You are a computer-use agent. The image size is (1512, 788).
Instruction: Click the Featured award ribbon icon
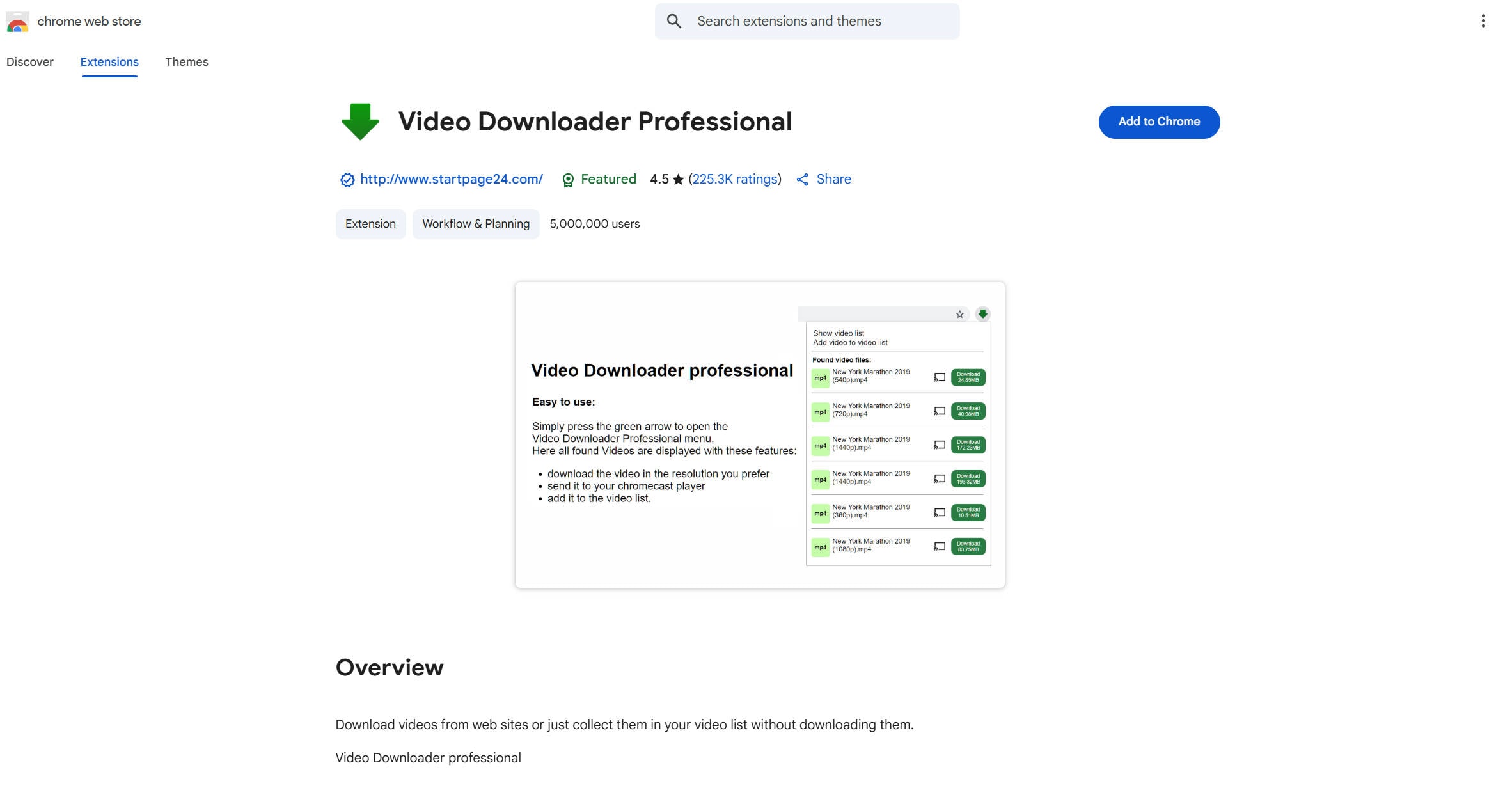[x=568, y=180]
